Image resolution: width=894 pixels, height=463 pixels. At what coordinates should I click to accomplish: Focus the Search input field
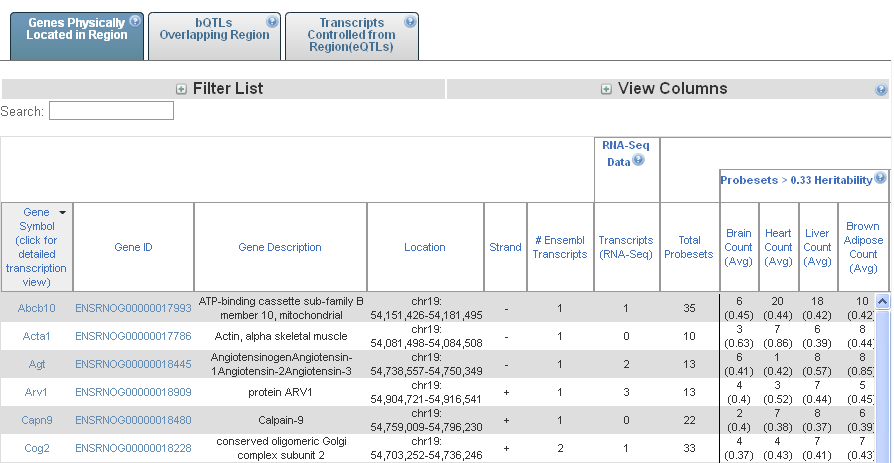[x=111, y=111]
